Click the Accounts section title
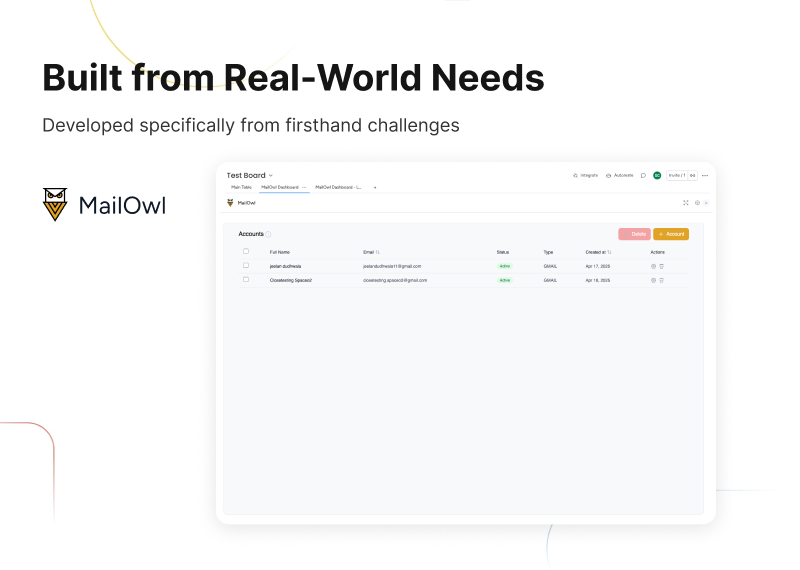This screenshot has width=800, height=570. [251, 234]
